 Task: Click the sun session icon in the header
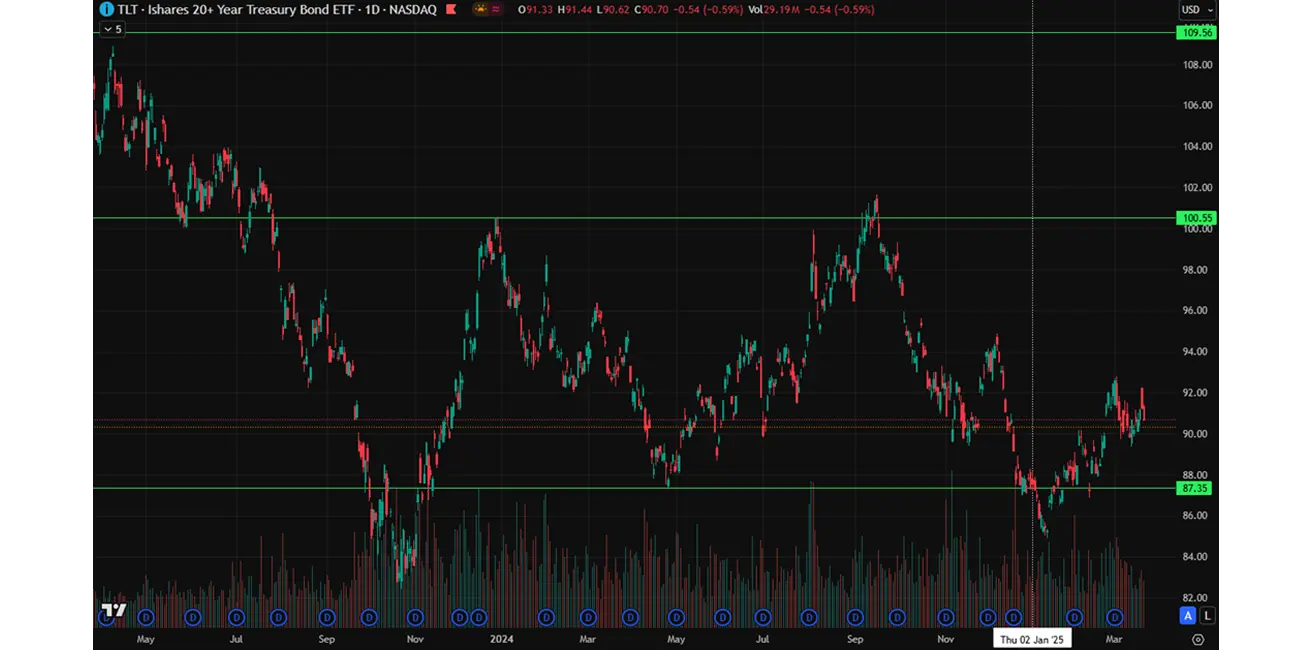(480, 9)
